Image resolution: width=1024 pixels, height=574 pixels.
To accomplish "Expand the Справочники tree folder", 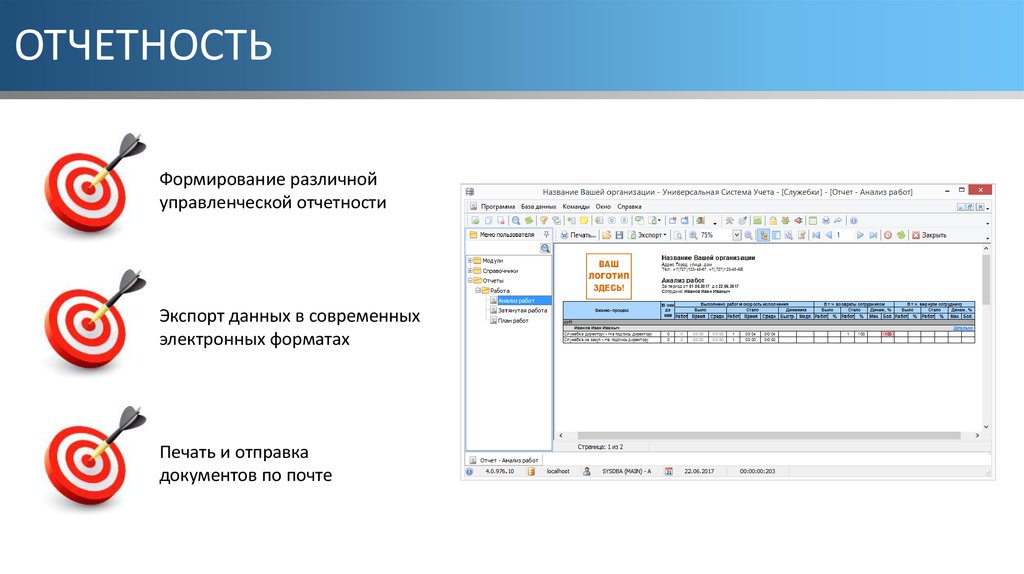I will tap(470, 270).
